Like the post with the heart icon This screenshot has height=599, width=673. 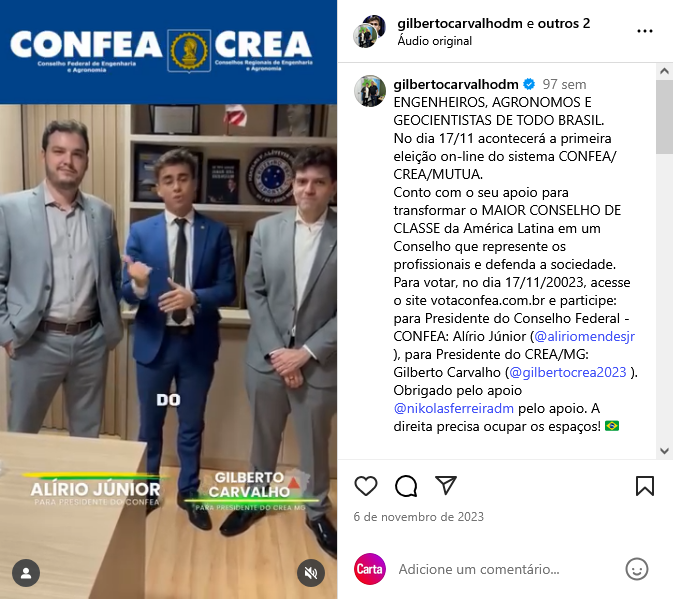coord(366,486)
